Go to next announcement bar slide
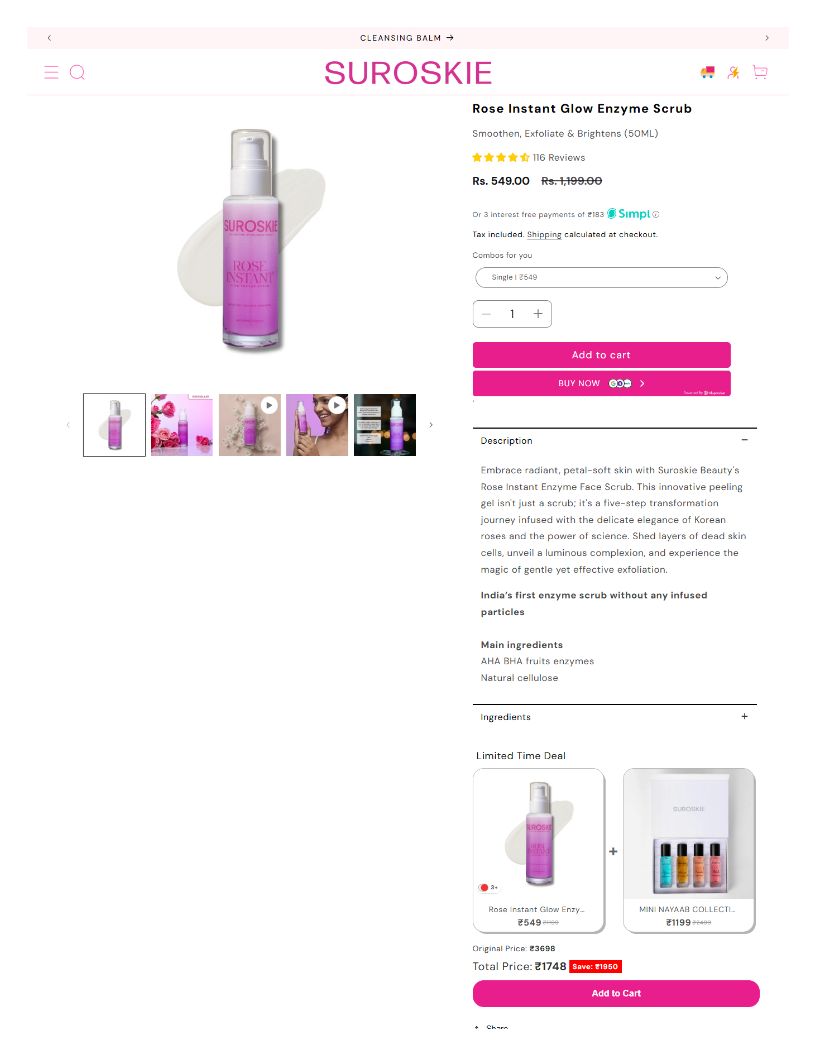This screenshot has width=816, height=1056. tap(767, 38)
